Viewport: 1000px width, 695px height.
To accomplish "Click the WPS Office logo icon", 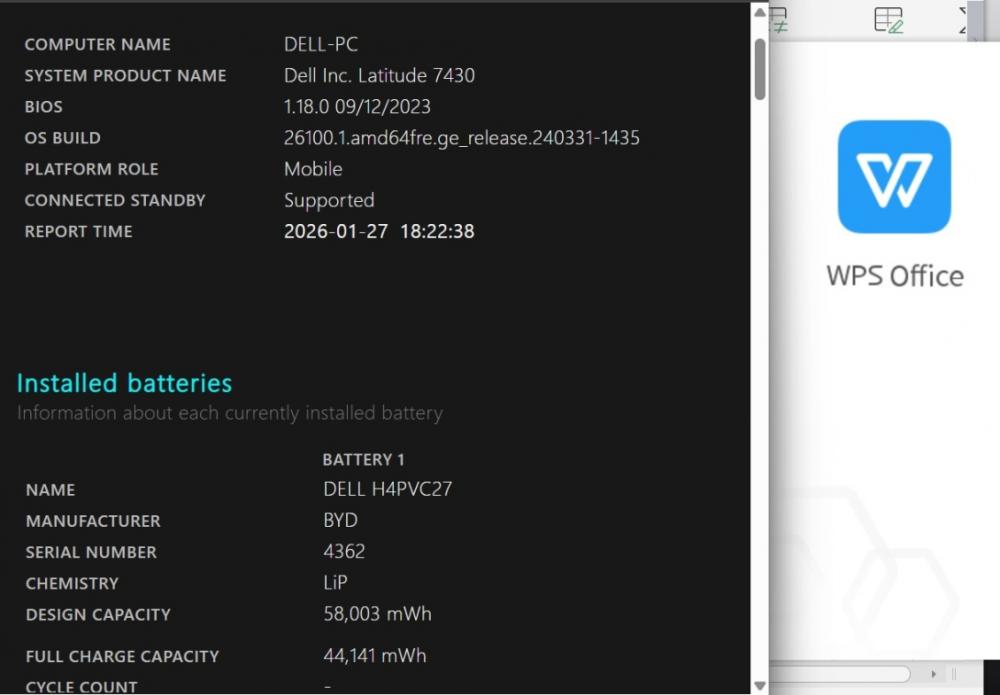I will pos(894,177).
